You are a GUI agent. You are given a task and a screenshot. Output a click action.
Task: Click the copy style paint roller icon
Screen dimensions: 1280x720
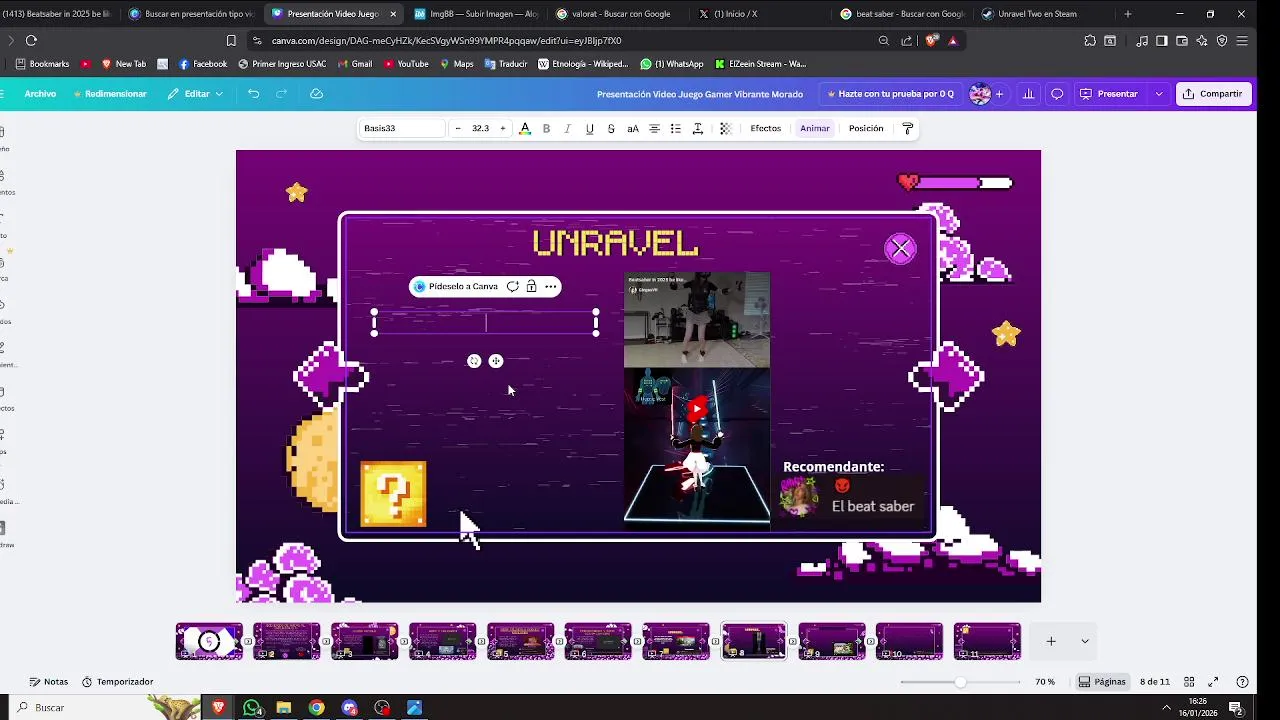tap(908, 128)
